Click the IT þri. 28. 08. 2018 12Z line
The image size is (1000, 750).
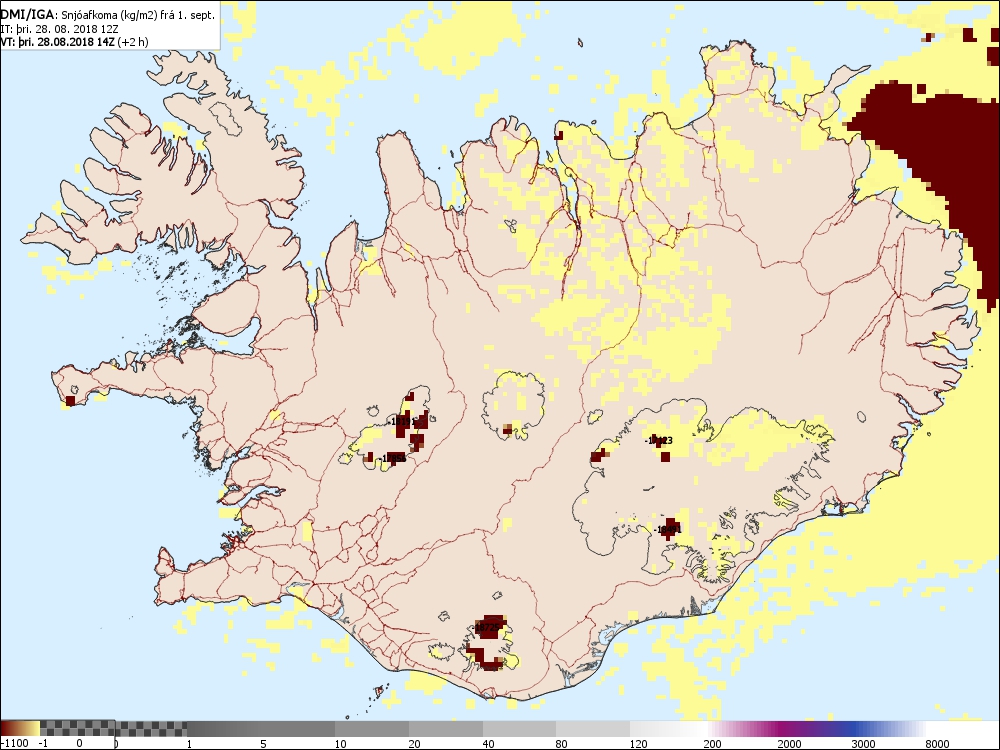59,29
